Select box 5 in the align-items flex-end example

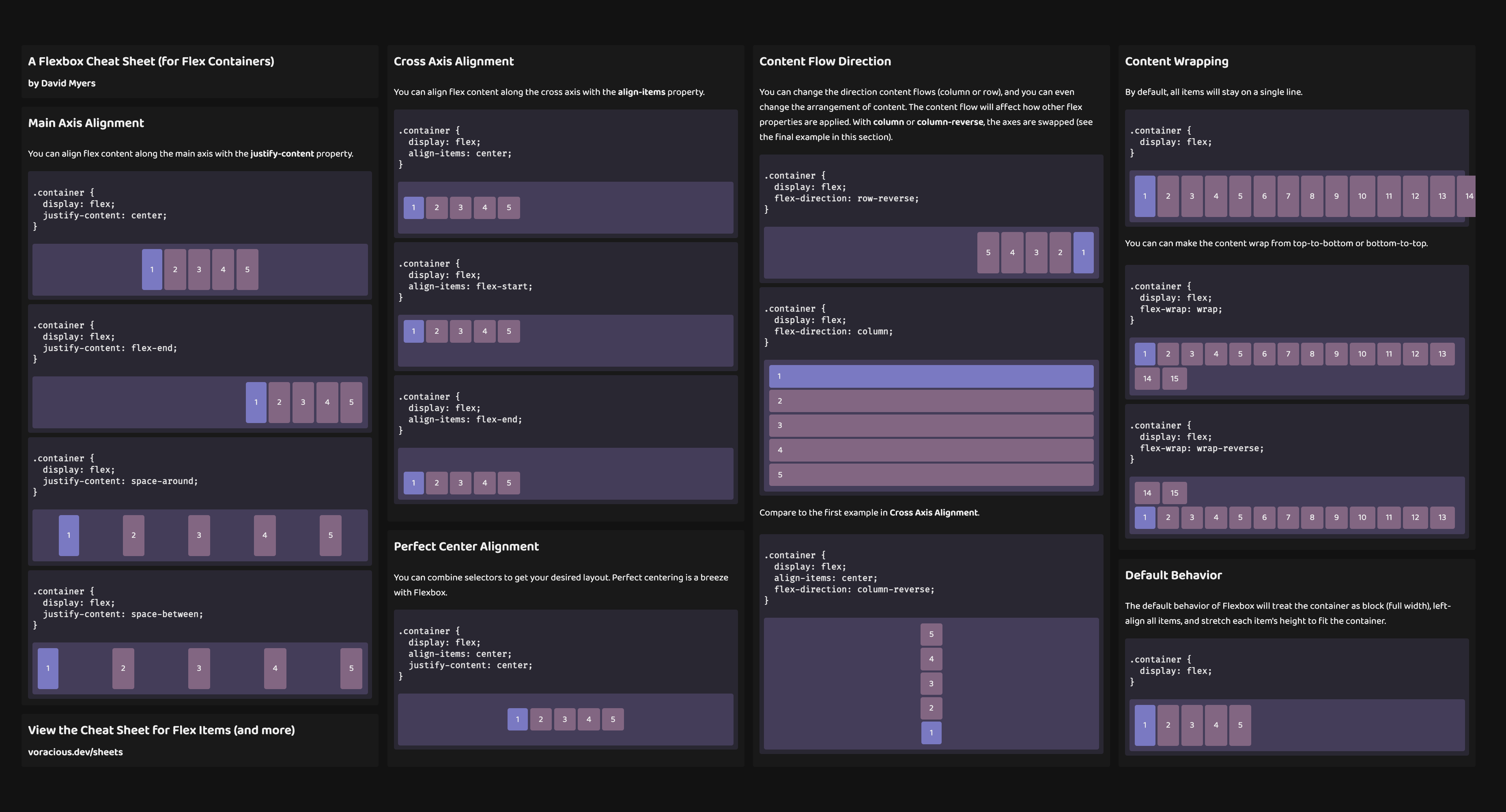[x=508, y=482]
